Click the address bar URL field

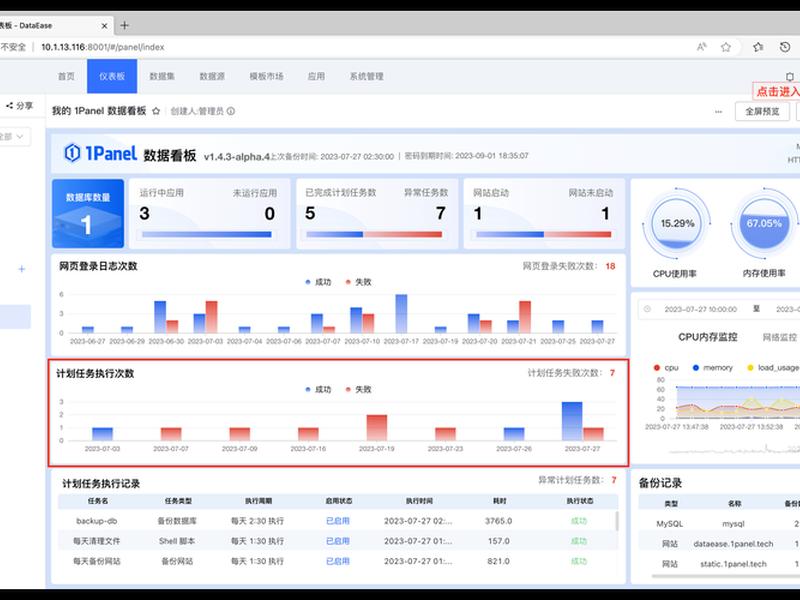[x=103, y=47]
